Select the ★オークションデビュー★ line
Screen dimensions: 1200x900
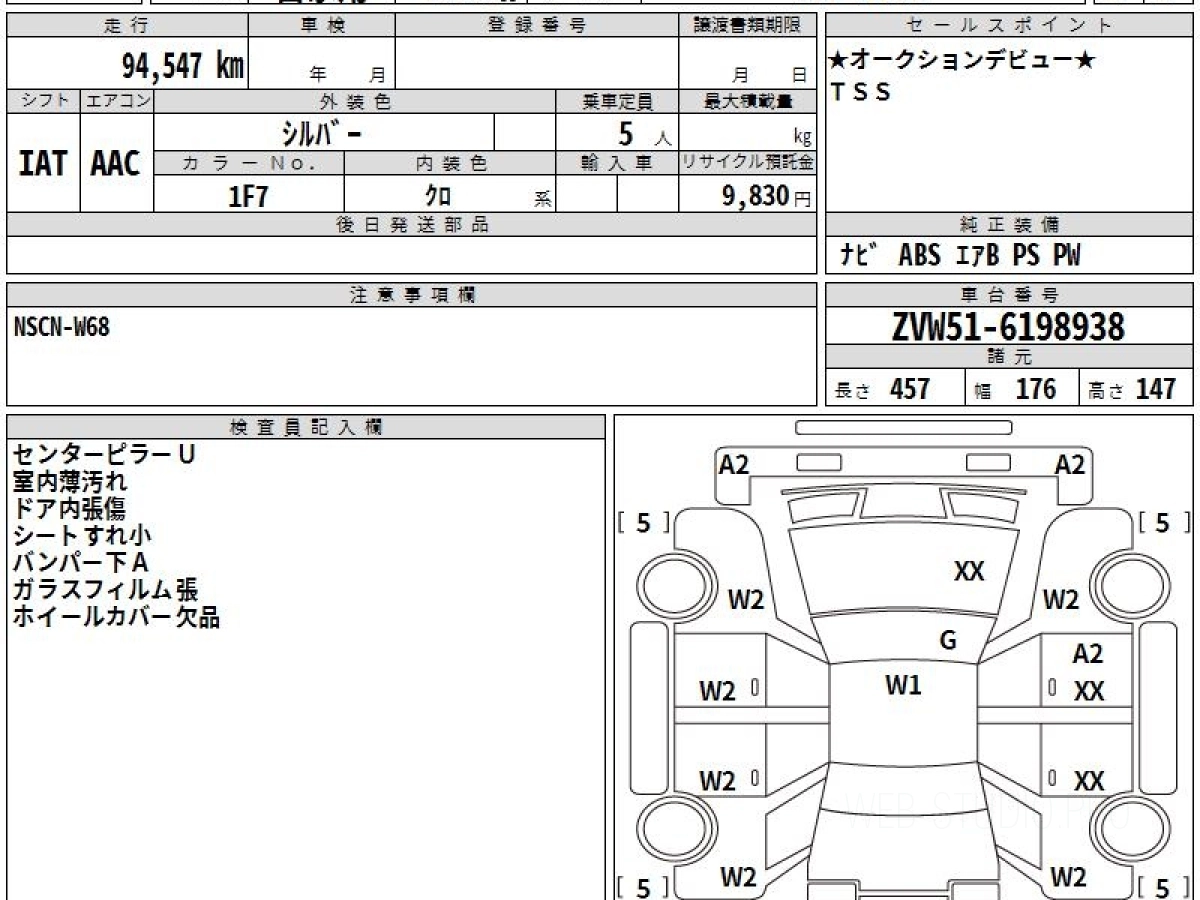pos(963,60)
